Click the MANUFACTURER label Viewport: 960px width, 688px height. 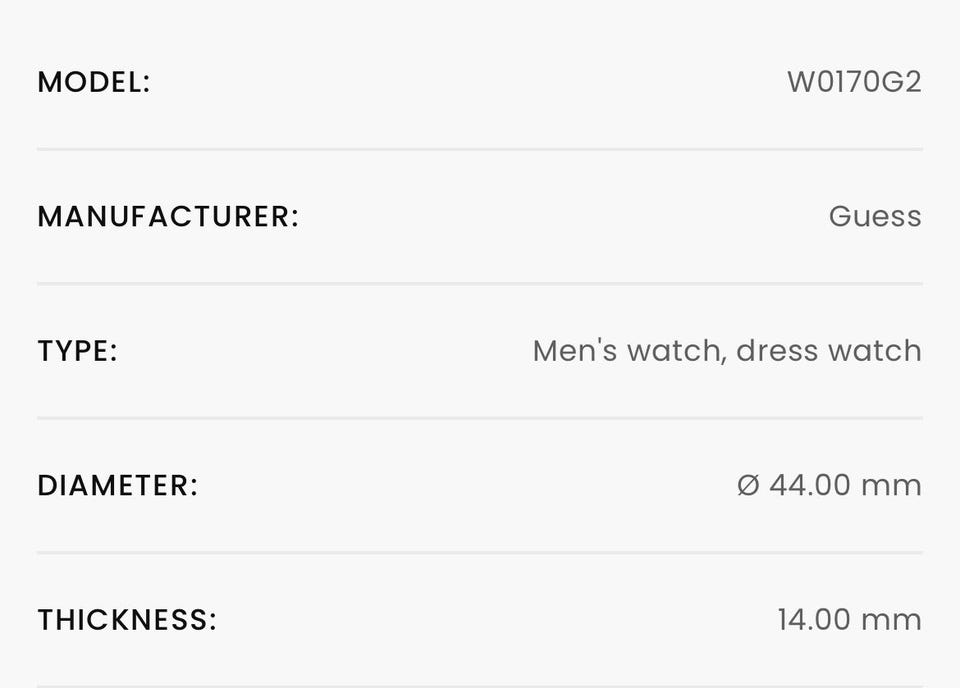tap(168, 216)
